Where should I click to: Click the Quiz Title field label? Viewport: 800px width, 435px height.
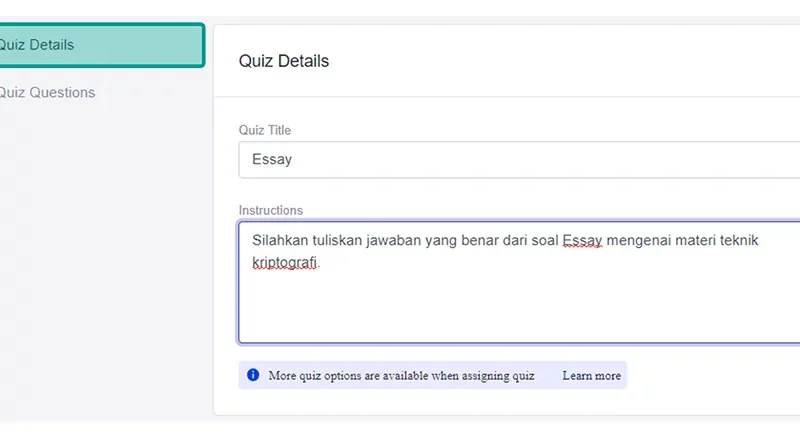[265, 130]
